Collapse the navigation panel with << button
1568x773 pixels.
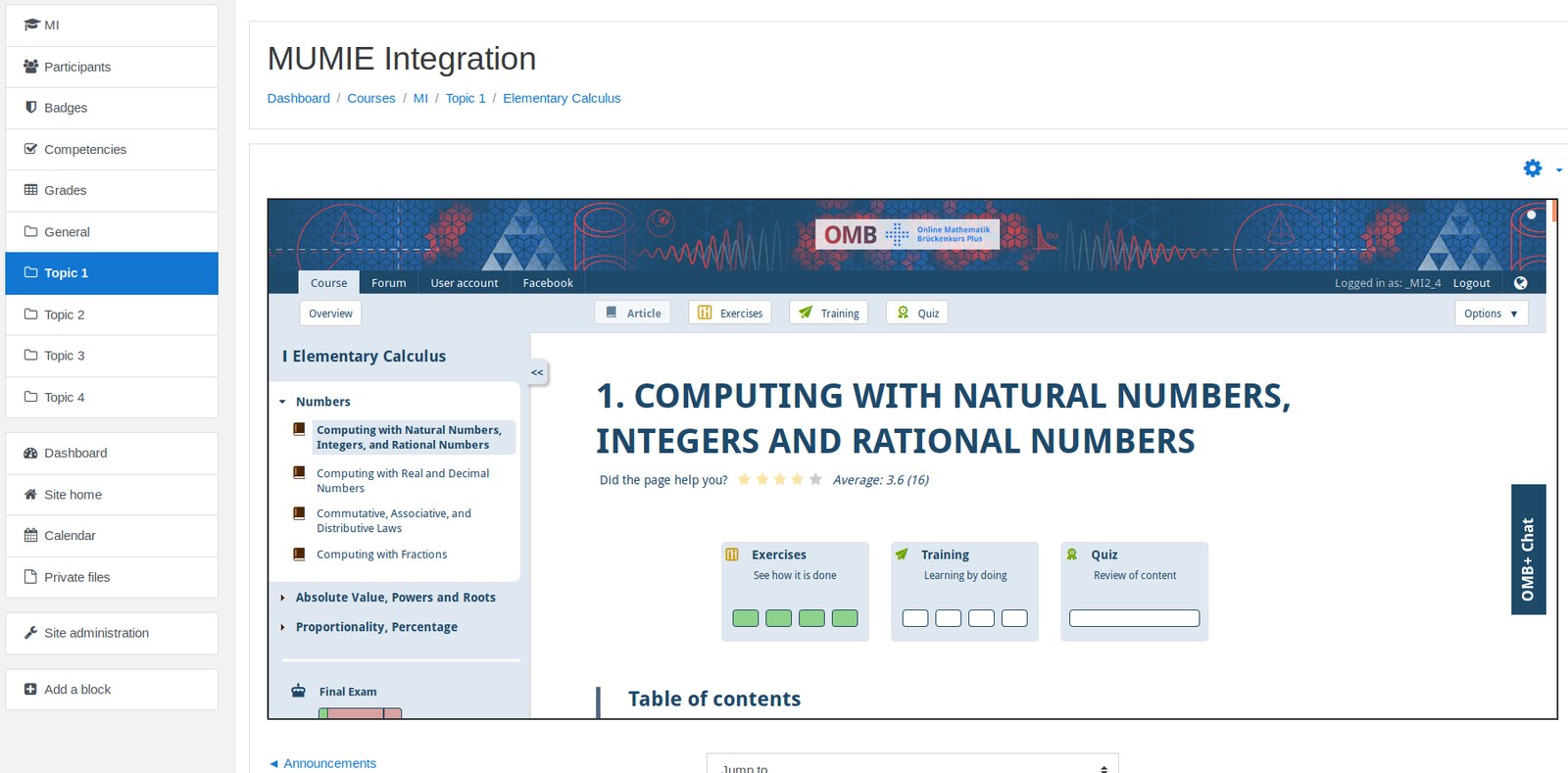(537, 372)
